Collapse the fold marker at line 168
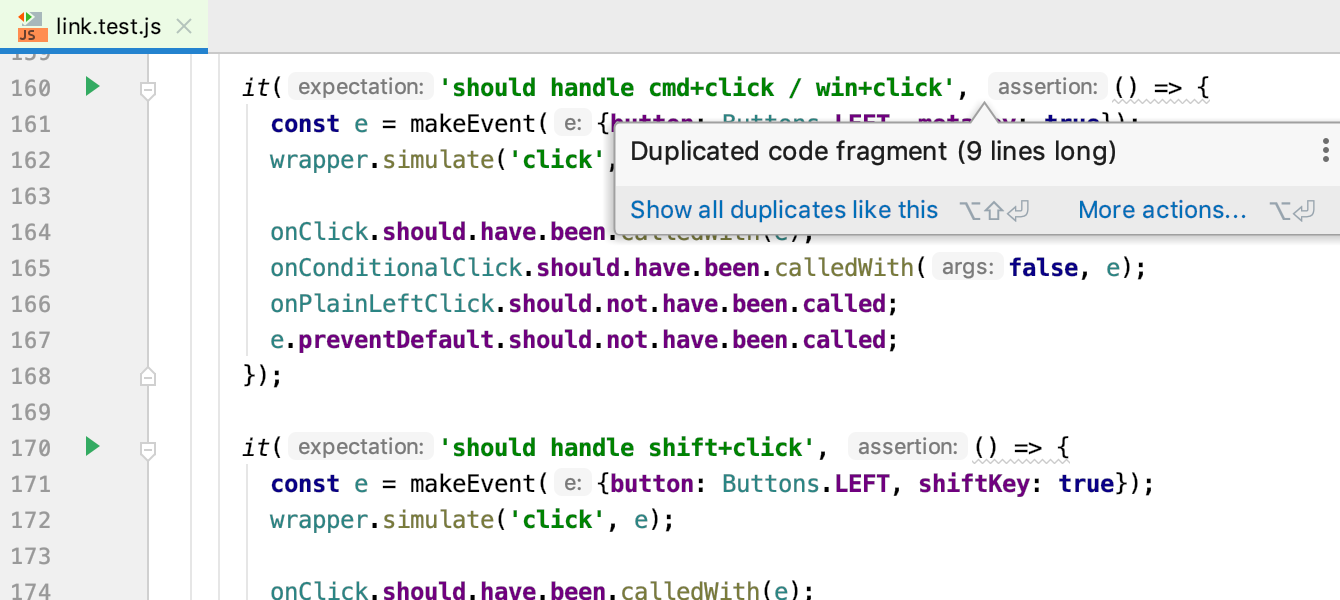Screen dimensions: 1340x600 (x=148, y=376)
